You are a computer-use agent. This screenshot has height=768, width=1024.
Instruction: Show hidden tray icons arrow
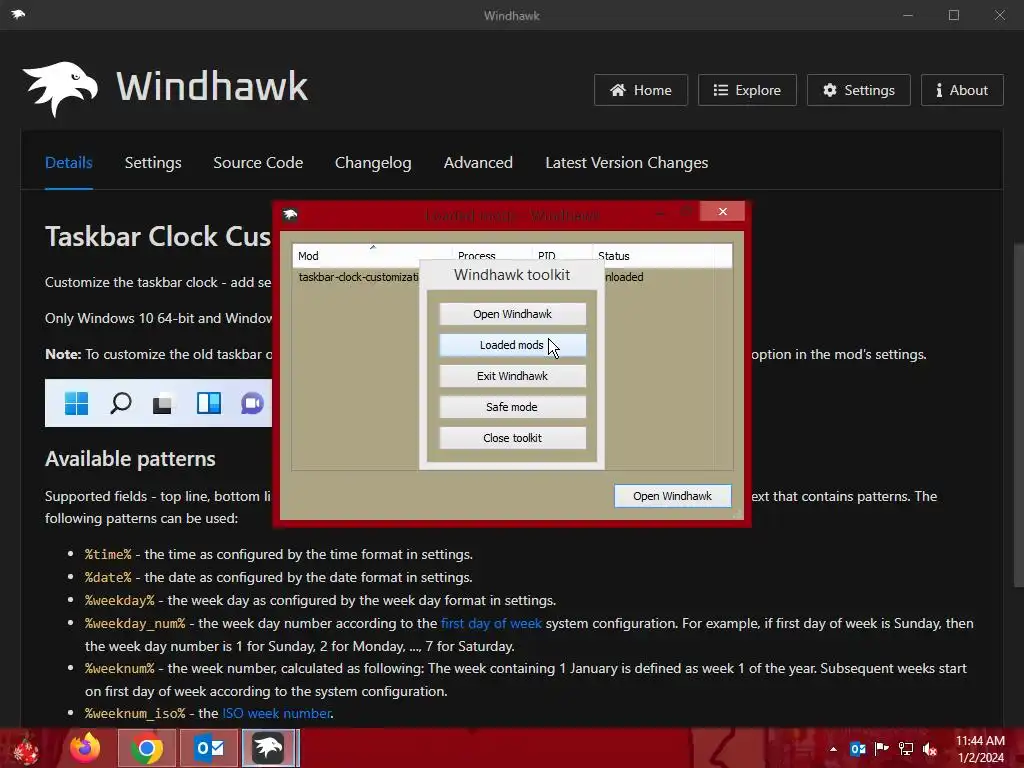(x=833, y=749)
